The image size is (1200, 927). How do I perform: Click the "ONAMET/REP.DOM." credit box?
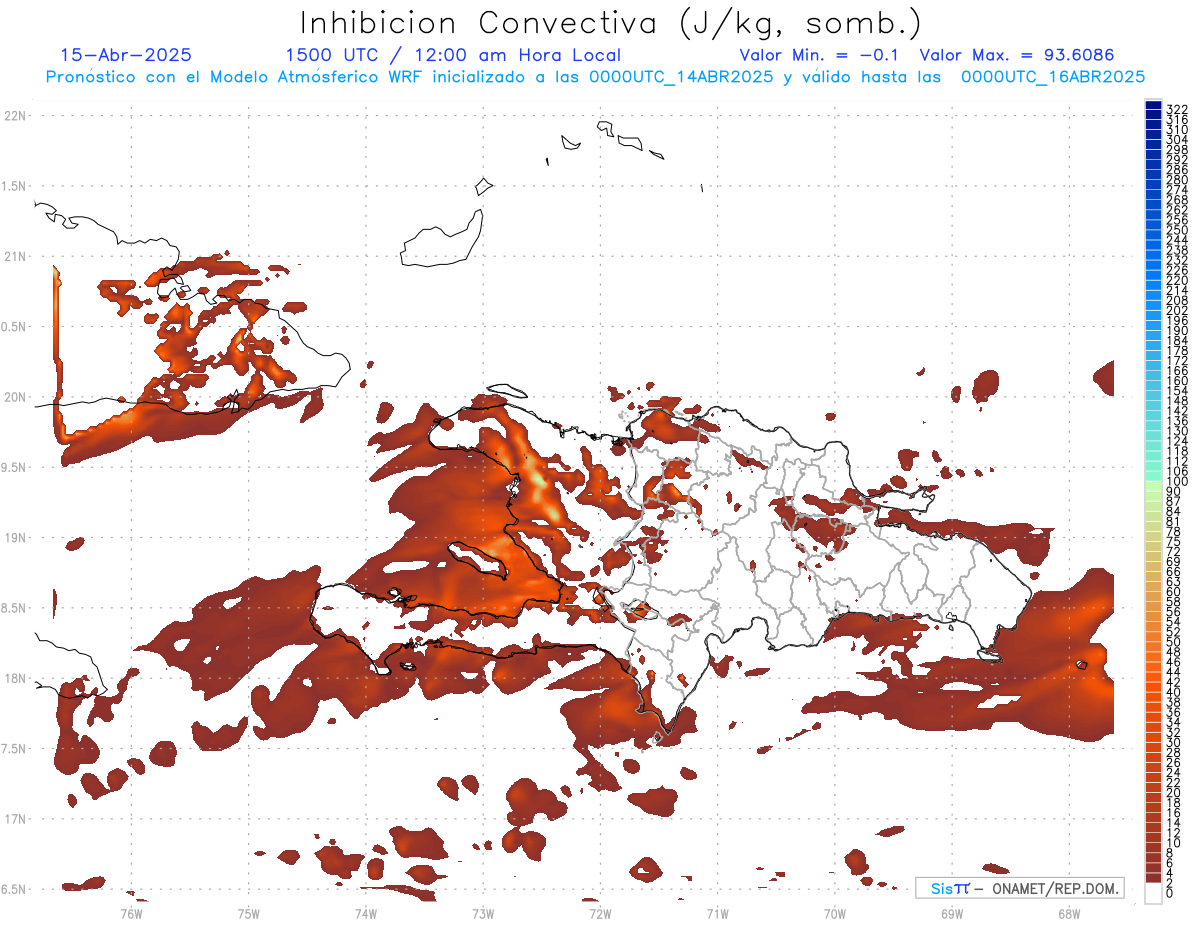tap(1018, 888)
